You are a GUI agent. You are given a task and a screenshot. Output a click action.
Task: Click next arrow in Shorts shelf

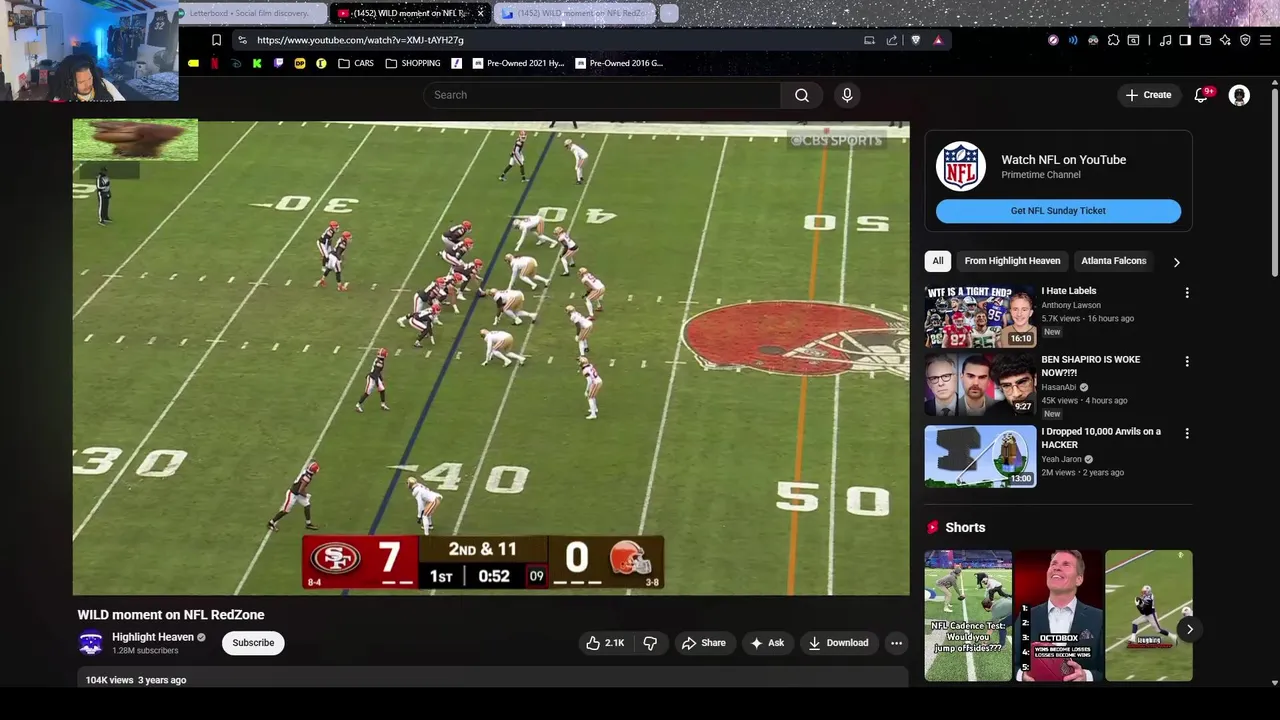[1189, 629]
